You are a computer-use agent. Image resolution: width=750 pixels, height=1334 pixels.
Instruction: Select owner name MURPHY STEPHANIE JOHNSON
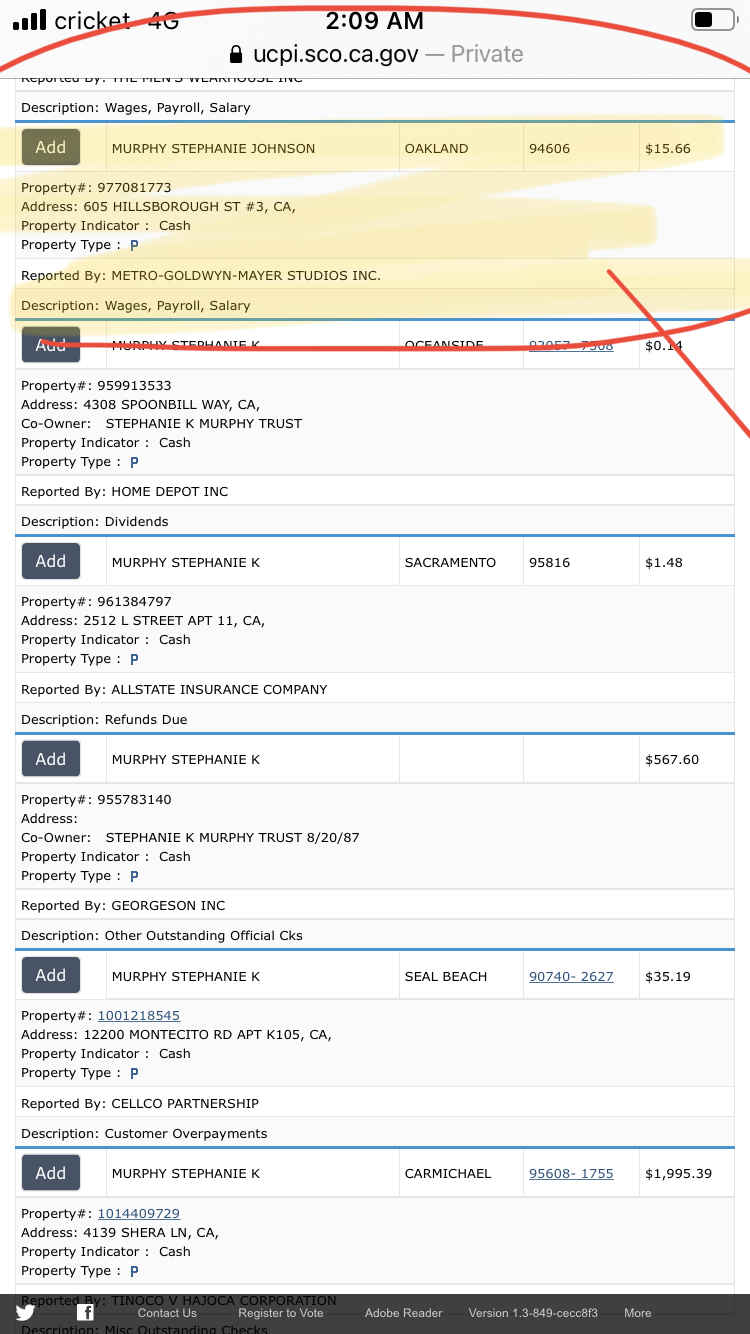click(x=213, y=149)
